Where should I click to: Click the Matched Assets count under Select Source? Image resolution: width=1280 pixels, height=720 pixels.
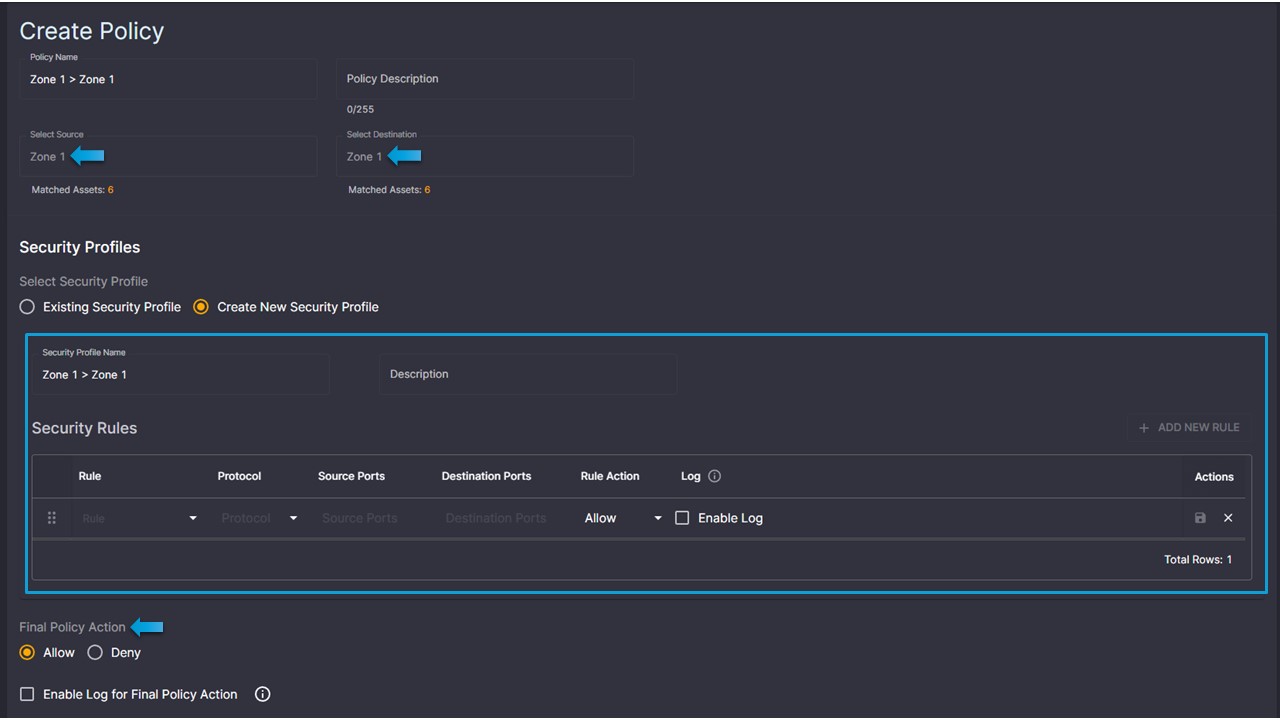pos(111,190)
